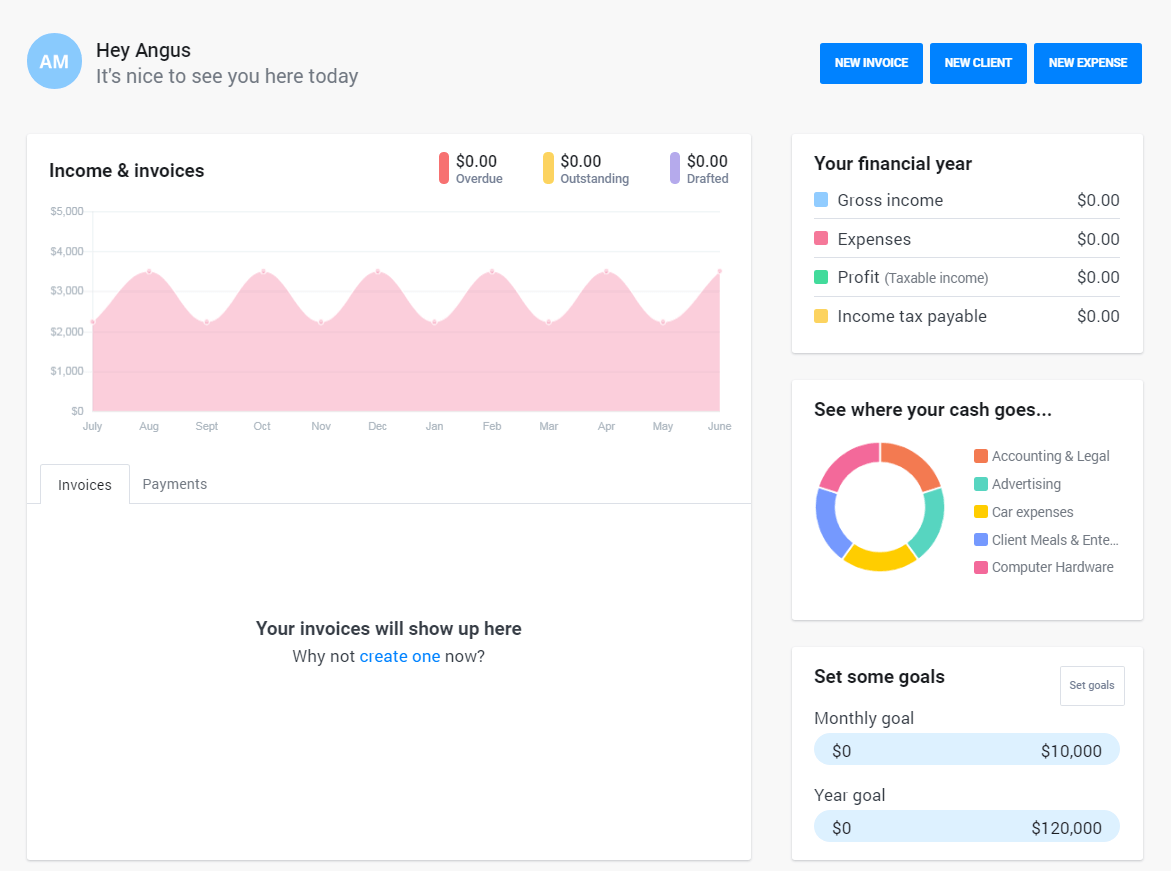Click the NEW EXPENSE button
This screenshot has height=871, width=1171.
pyautogui.click(x=1088, y=63)
